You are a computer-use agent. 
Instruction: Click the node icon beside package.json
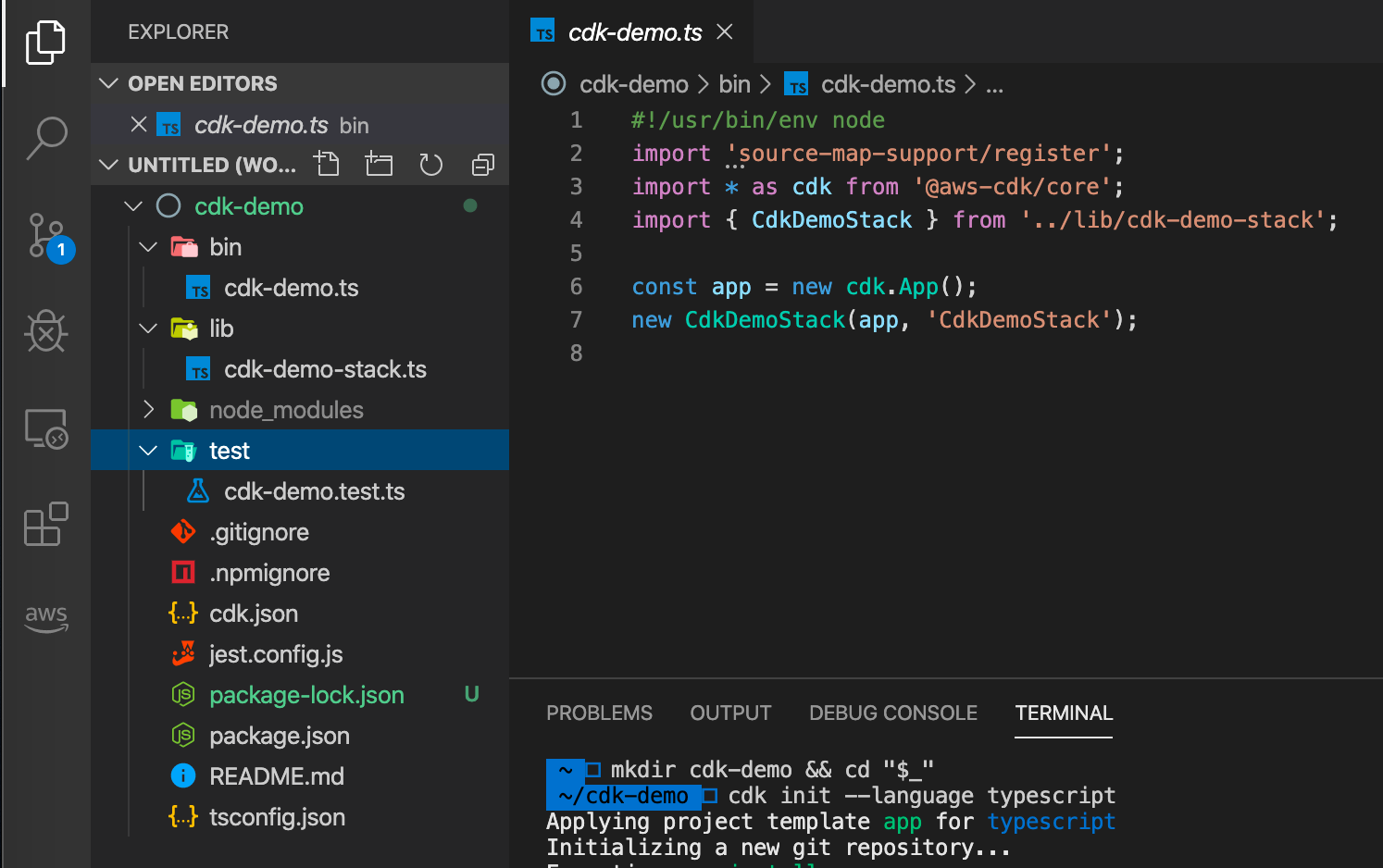[183, 735]
